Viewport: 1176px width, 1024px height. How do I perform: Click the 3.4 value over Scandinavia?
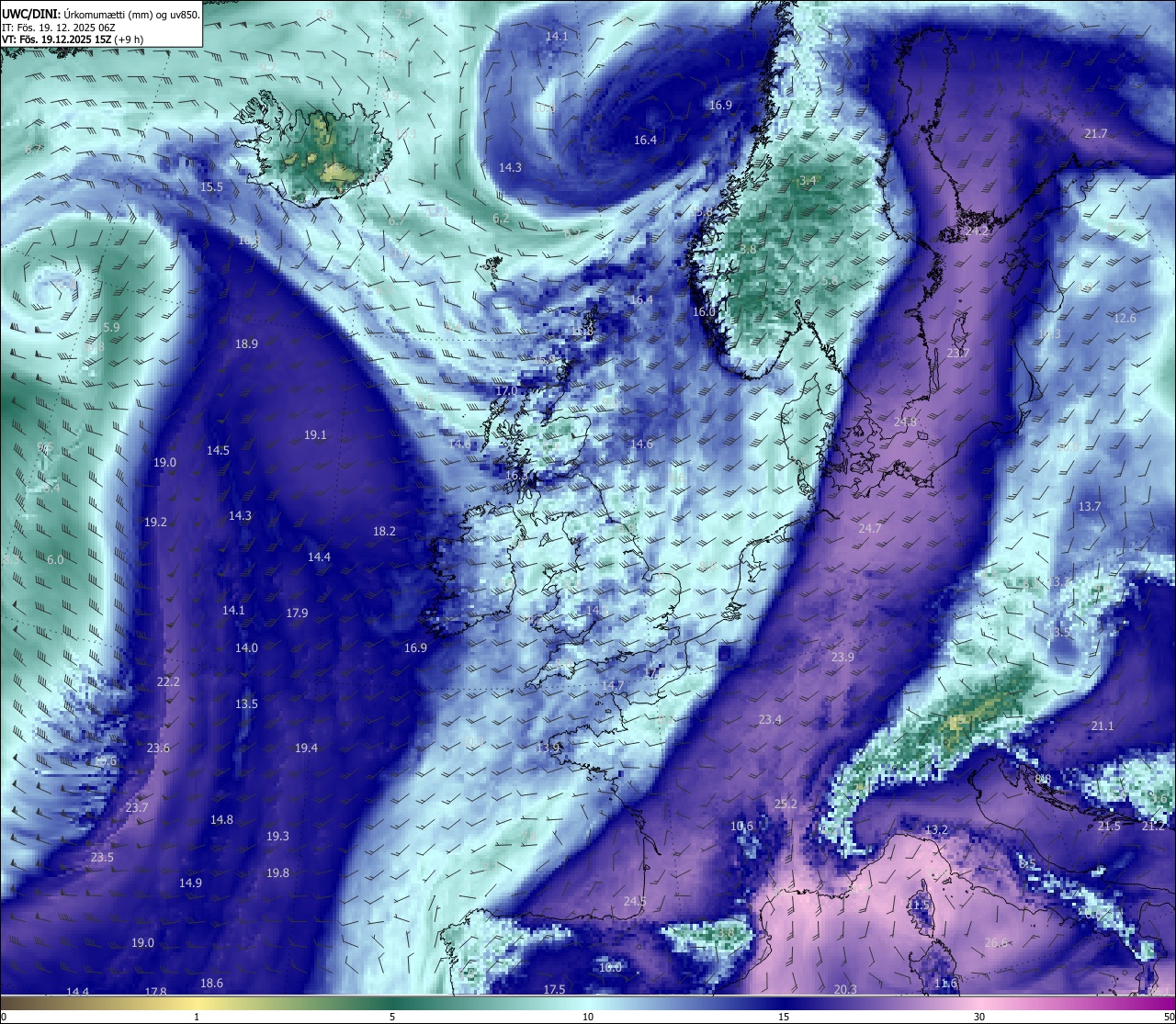(808, 180)
